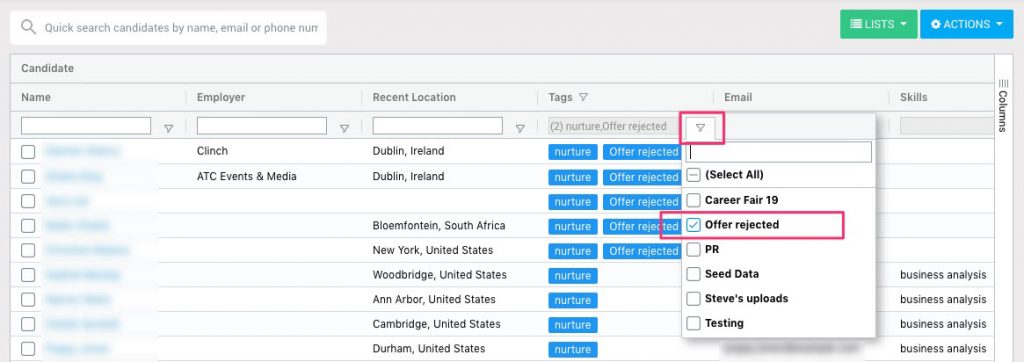
Task: Click the tag filter search box
Action: coord(780,152)
